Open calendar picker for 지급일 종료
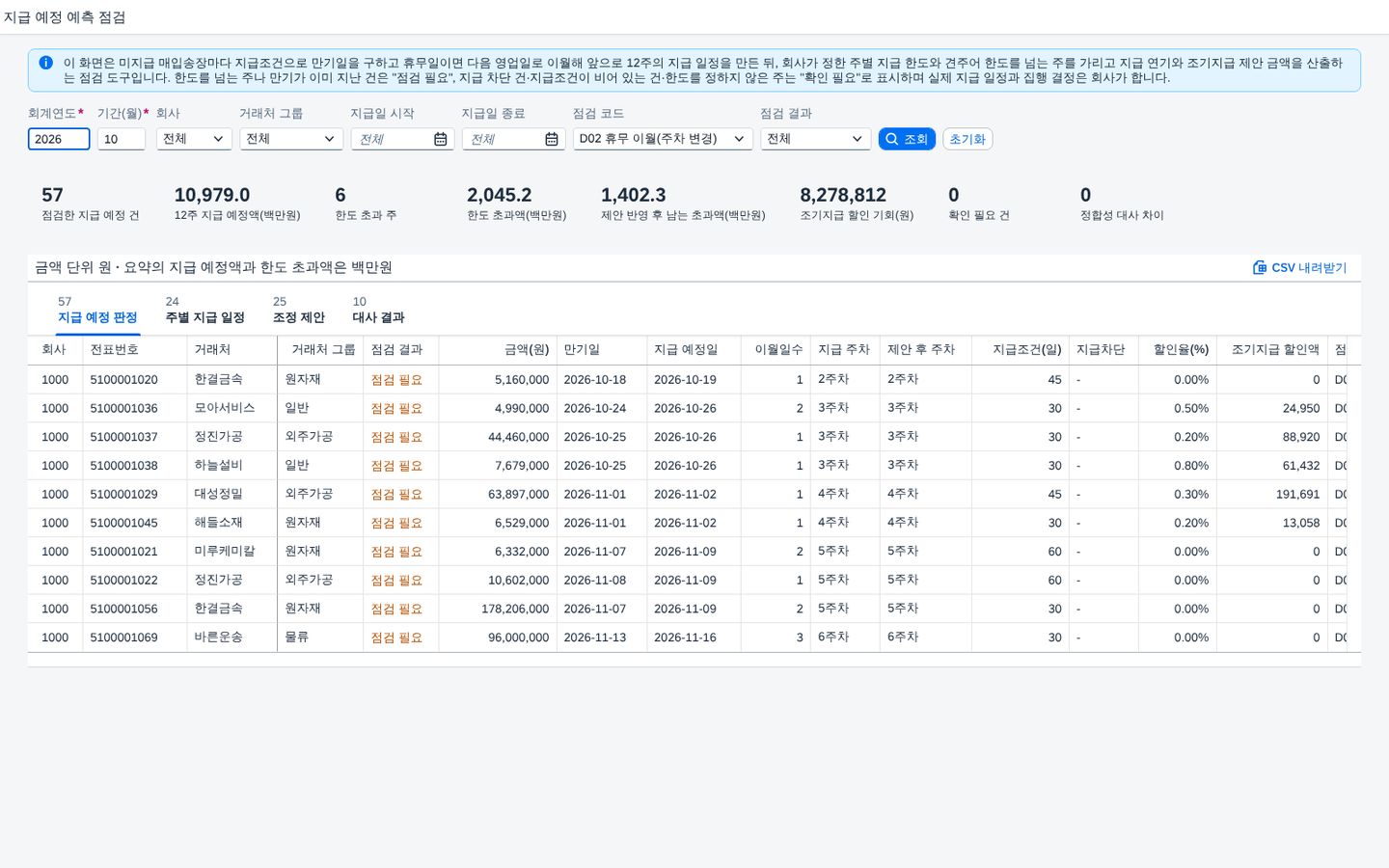 [x=551, y=139]
